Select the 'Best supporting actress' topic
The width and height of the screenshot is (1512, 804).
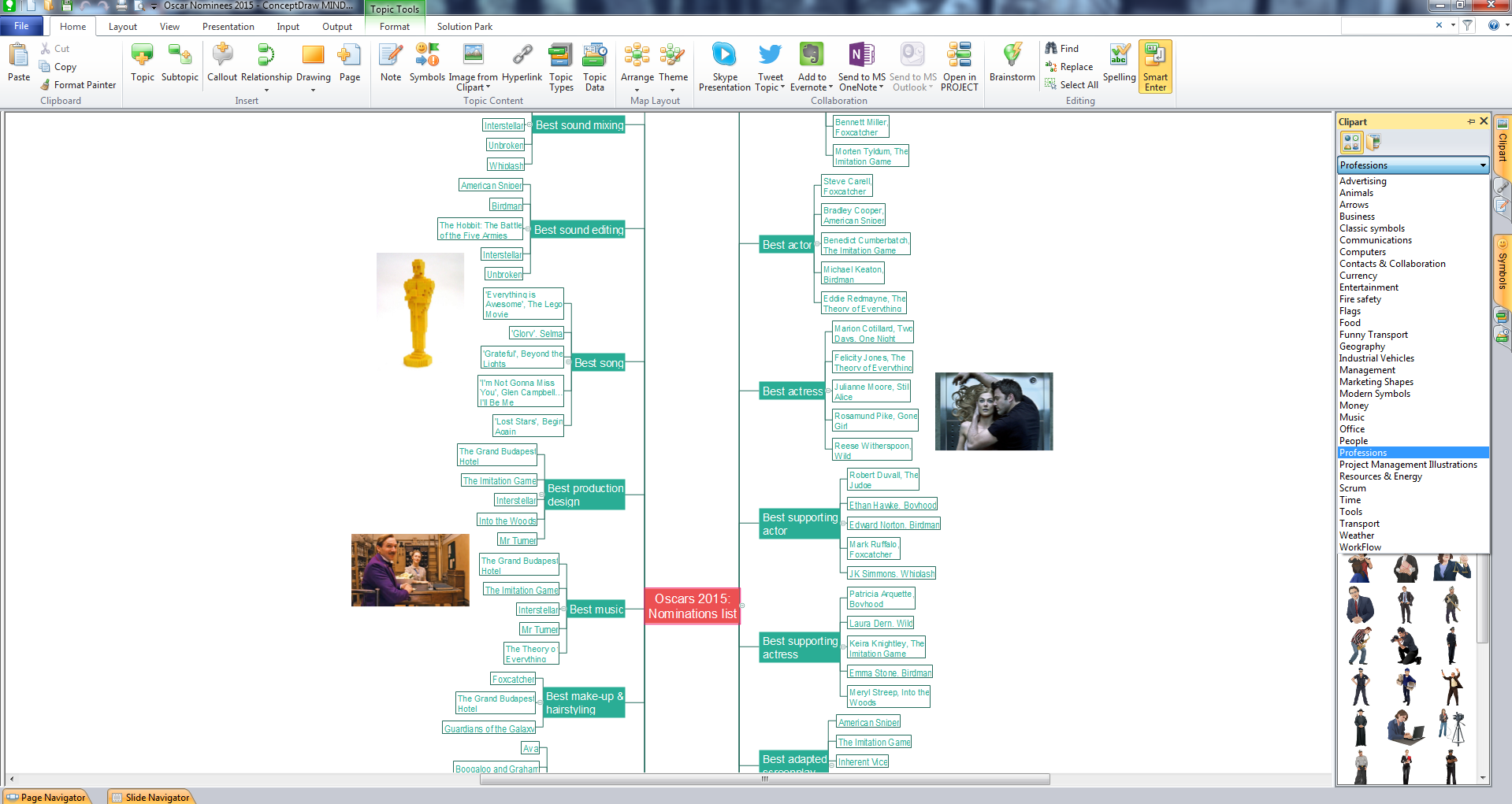(x=799, y=647)
